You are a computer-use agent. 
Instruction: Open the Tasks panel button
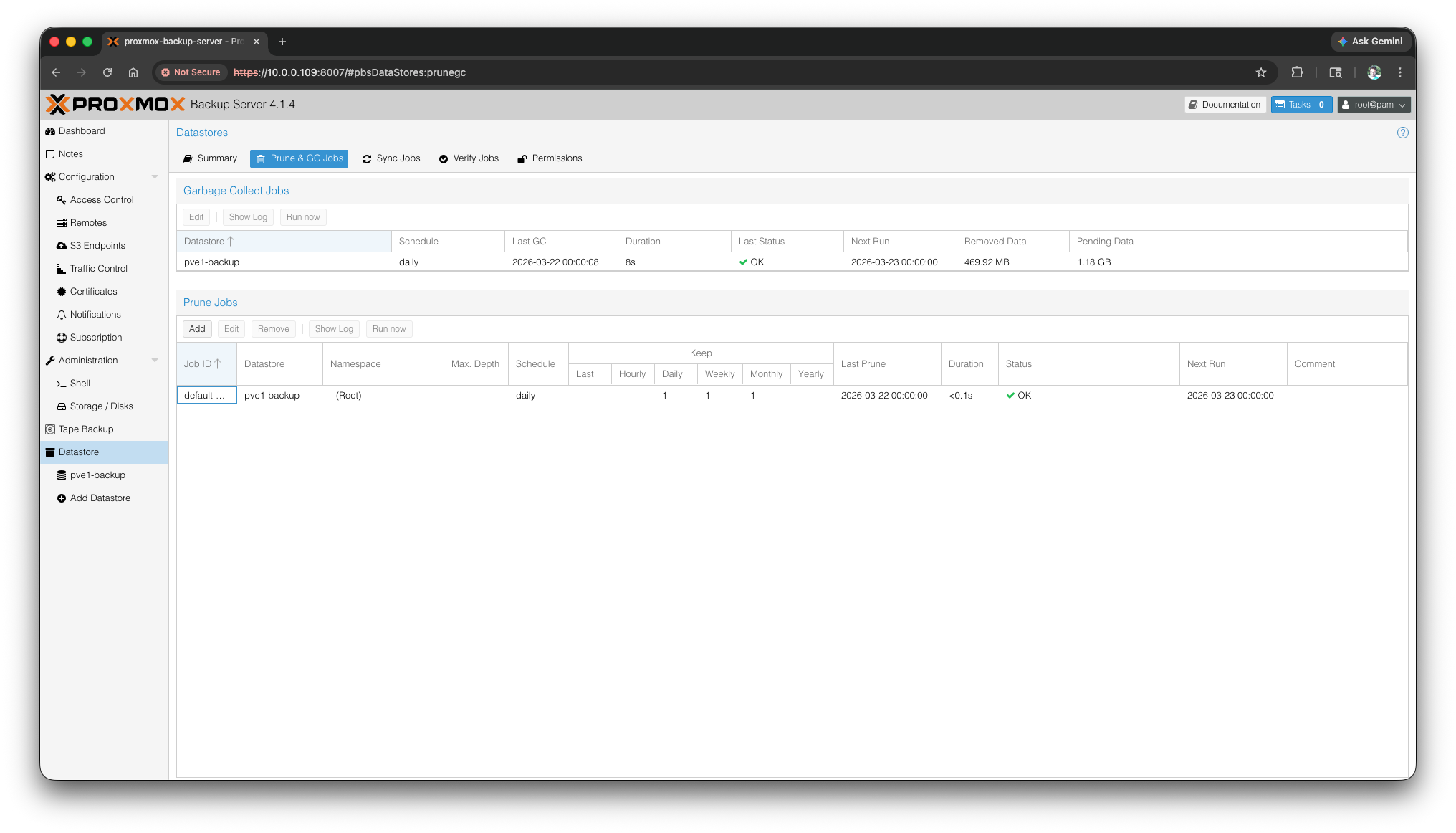1301,105
